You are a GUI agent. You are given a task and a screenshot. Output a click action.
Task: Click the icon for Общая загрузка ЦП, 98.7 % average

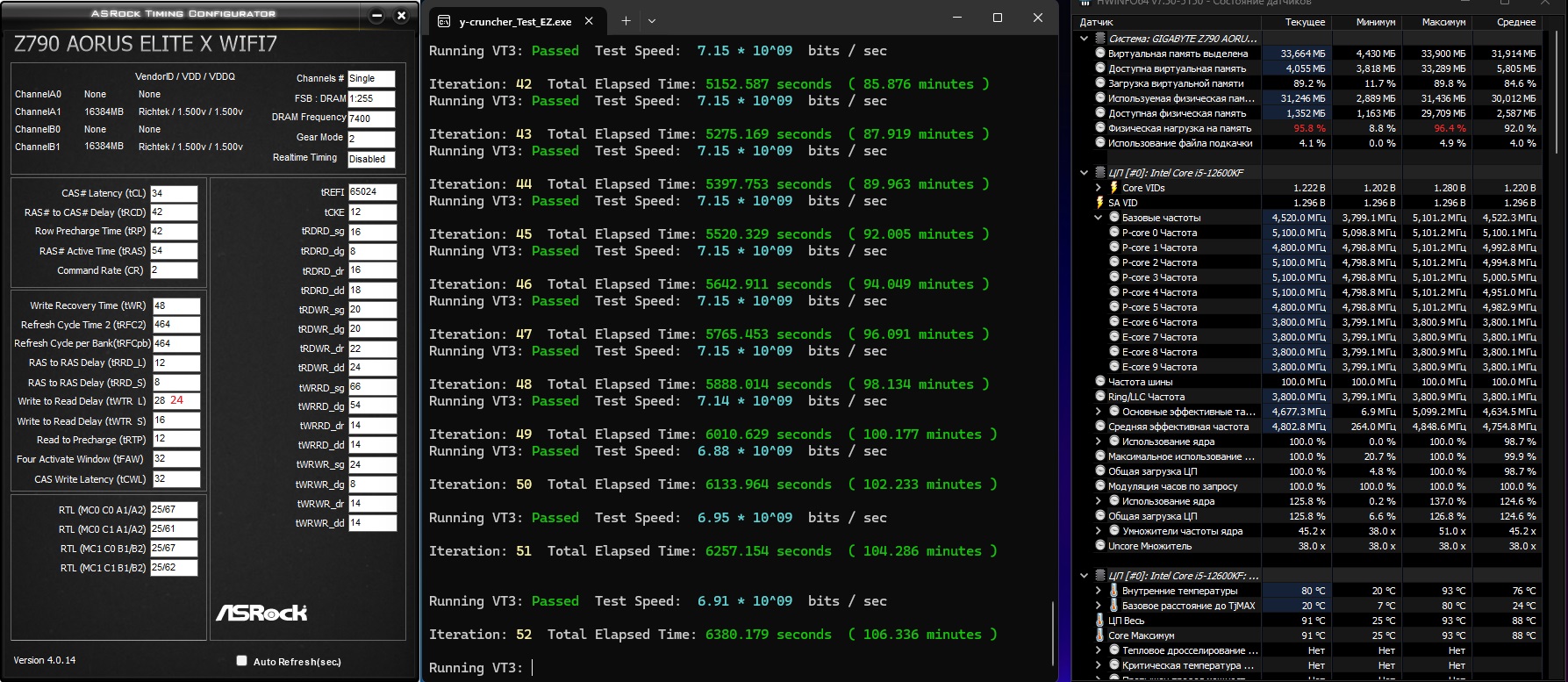[x=1100, y=471]
